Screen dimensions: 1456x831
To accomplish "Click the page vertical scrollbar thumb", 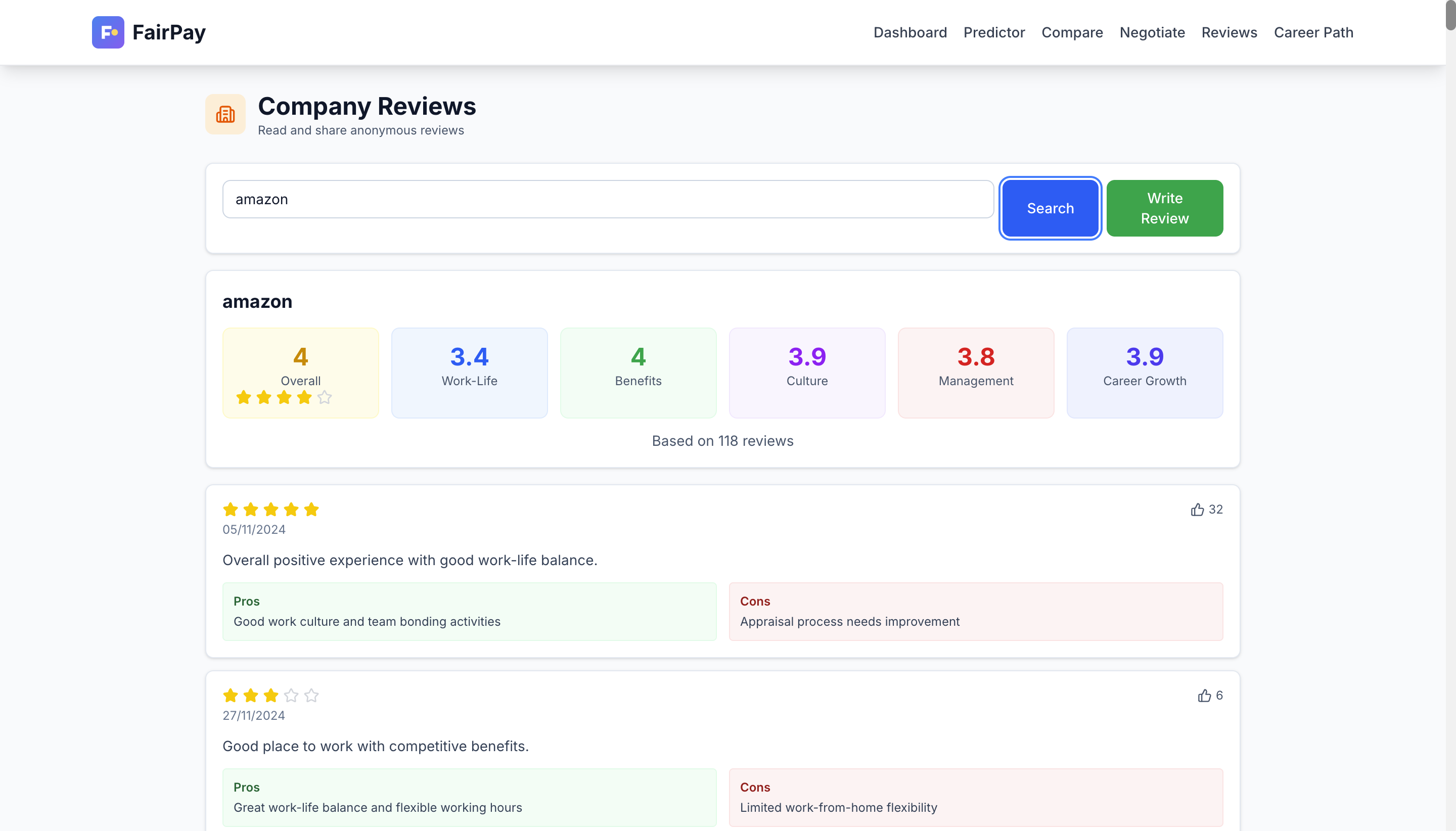I will point(1450,15).
